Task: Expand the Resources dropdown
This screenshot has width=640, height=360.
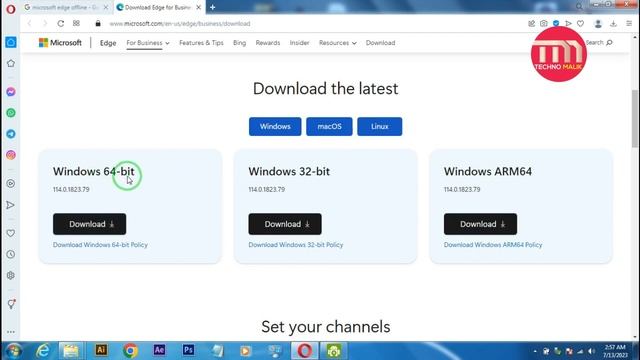Action: tap(338, 43)
